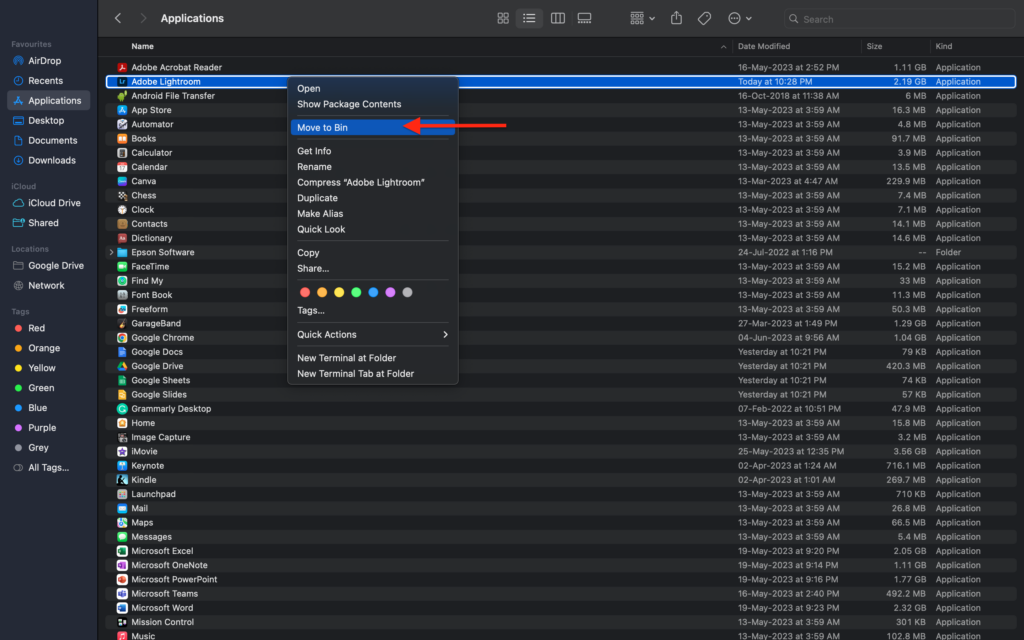1024x640 pixels.
Task: Click the Search field
Action: coord(899,19)
